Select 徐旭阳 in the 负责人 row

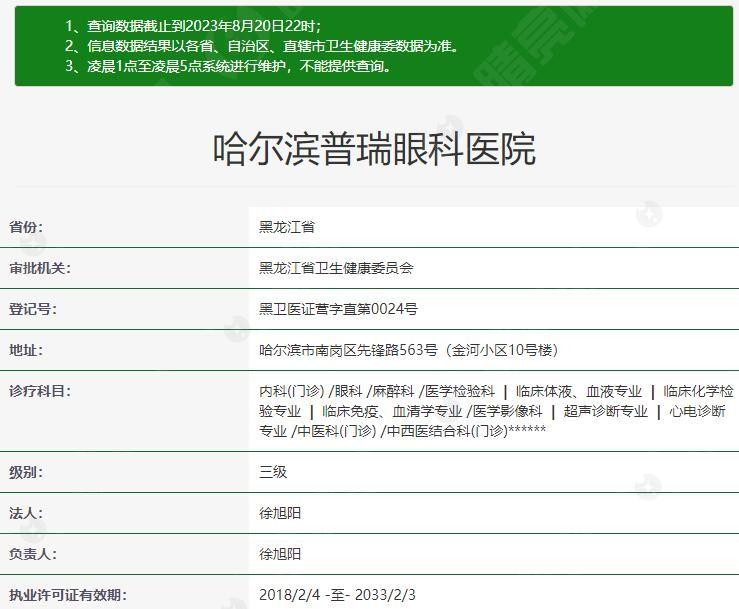click(280, 554)
